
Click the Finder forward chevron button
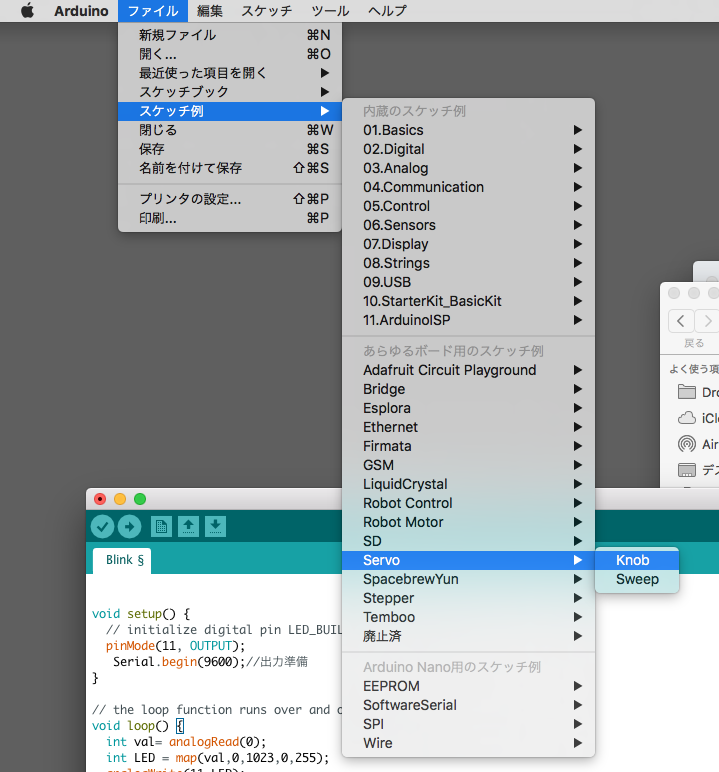coord(708,322)
